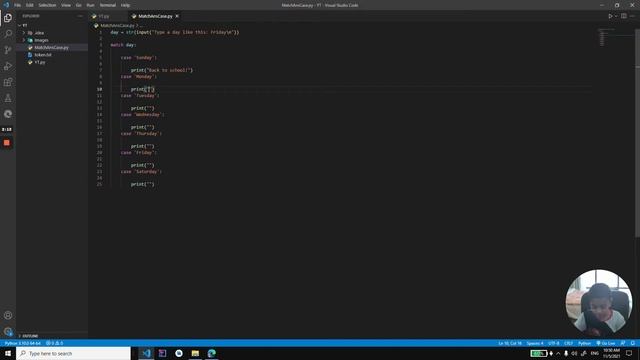The width and height of the screenshot is (640, 360).
Task: Select Python interpreter in status bar
Action: 23,343
